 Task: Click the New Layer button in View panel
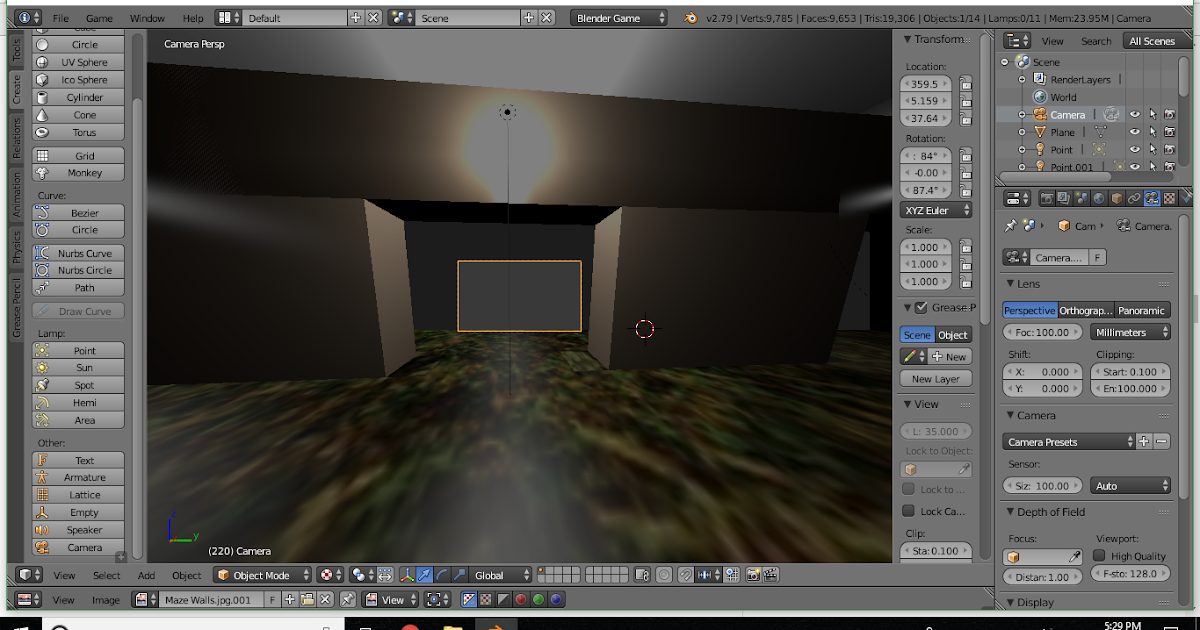[935, 378]
